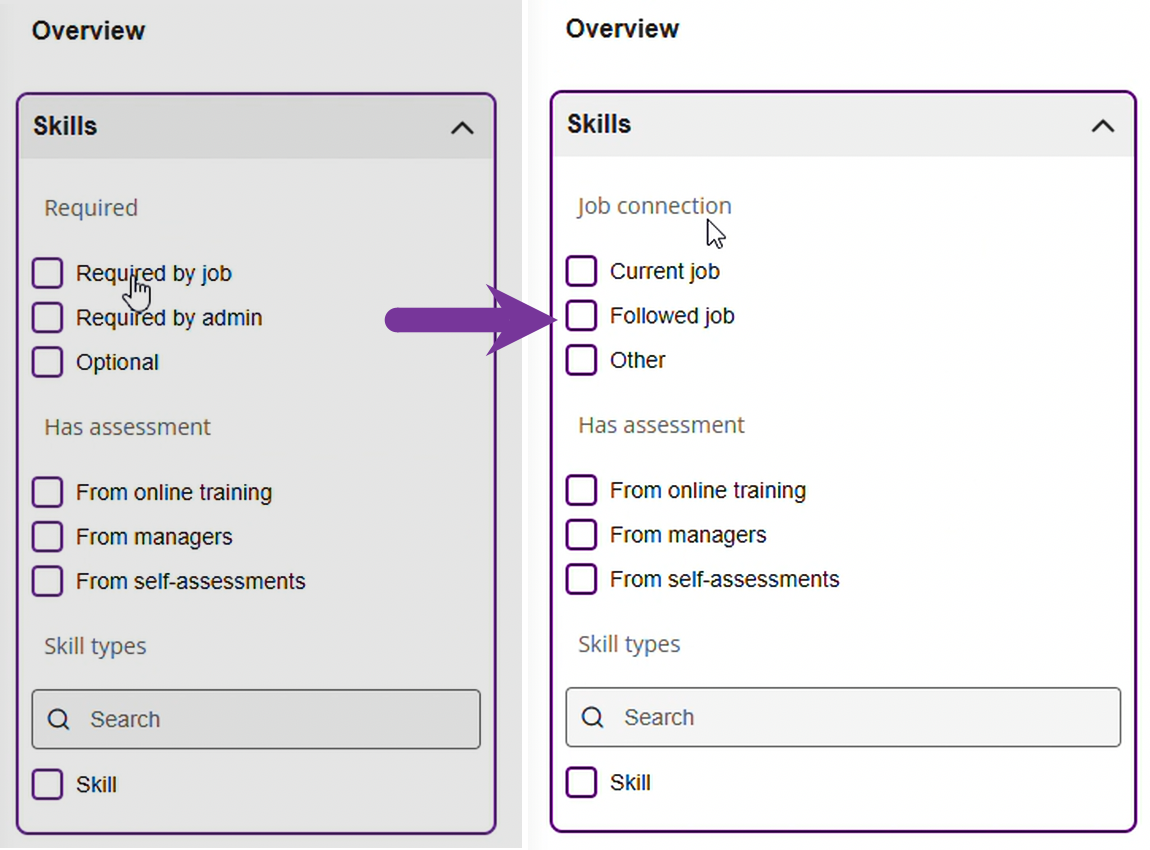Viewport: 1150px width, 850px height.
Task: Enable the Required by admin checkbox
Action: (47, 318)
